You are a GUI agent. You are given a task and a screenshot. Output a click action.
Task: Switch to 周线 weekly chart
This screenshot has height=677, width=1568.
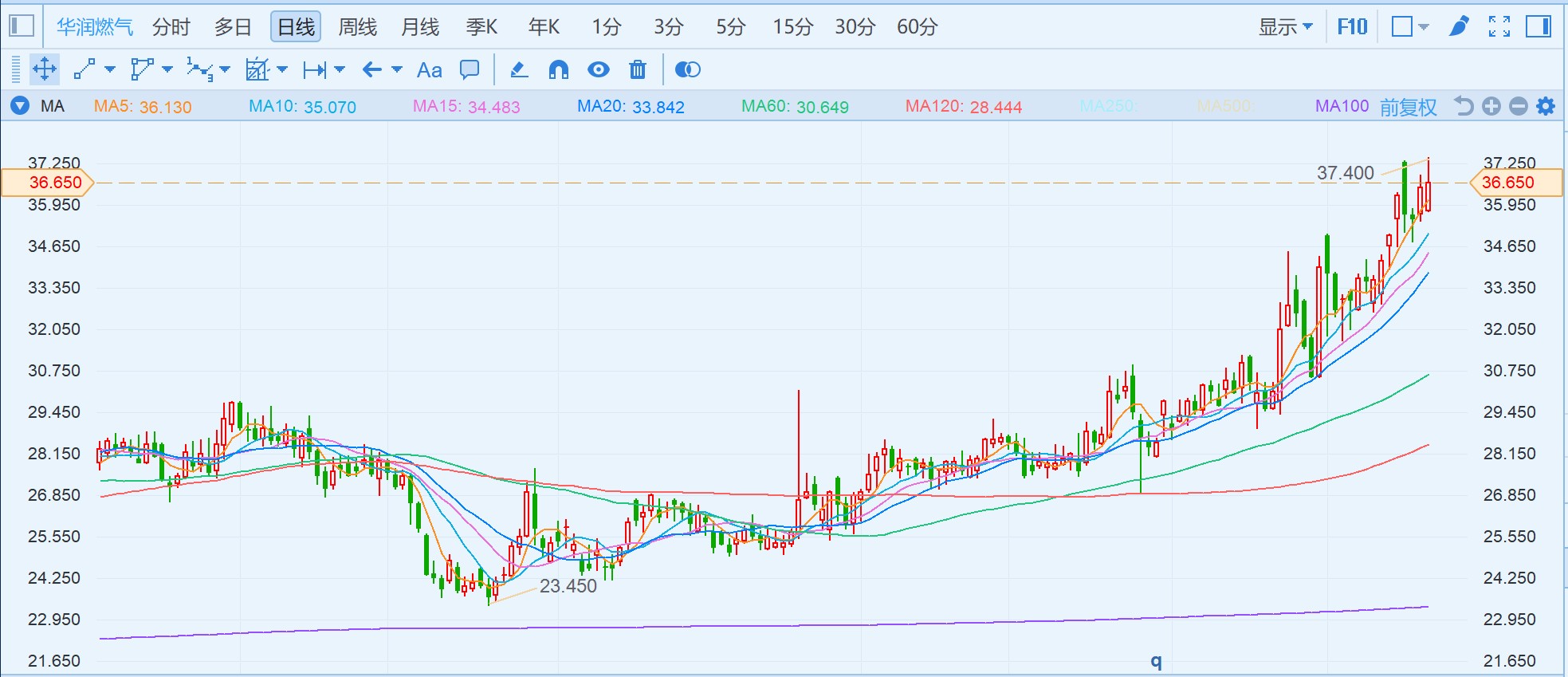358,27
